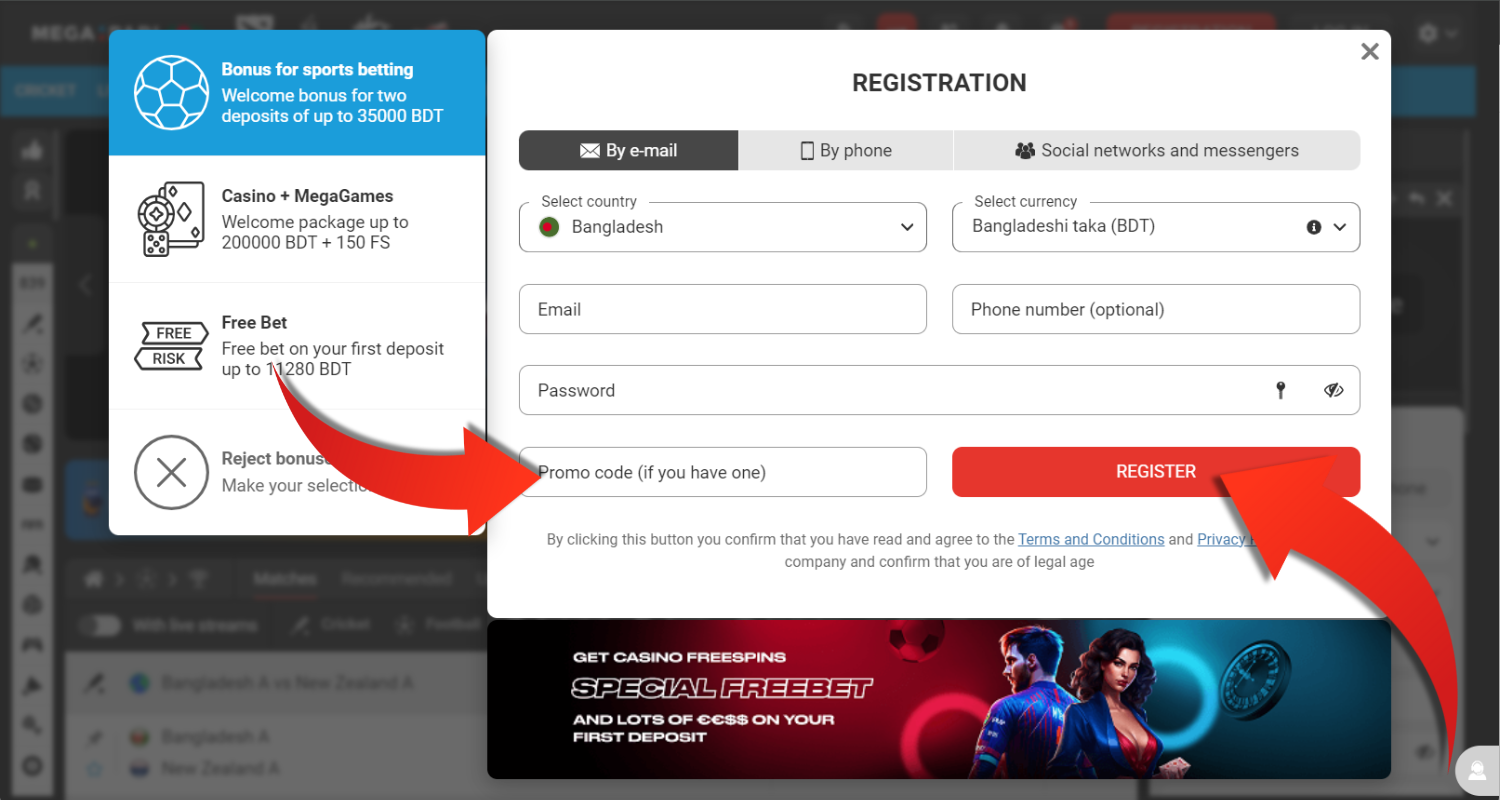Screen dimensions: 1500x800
Task: Click the soccer ball sports bonus icon
Action: point(171,92)
